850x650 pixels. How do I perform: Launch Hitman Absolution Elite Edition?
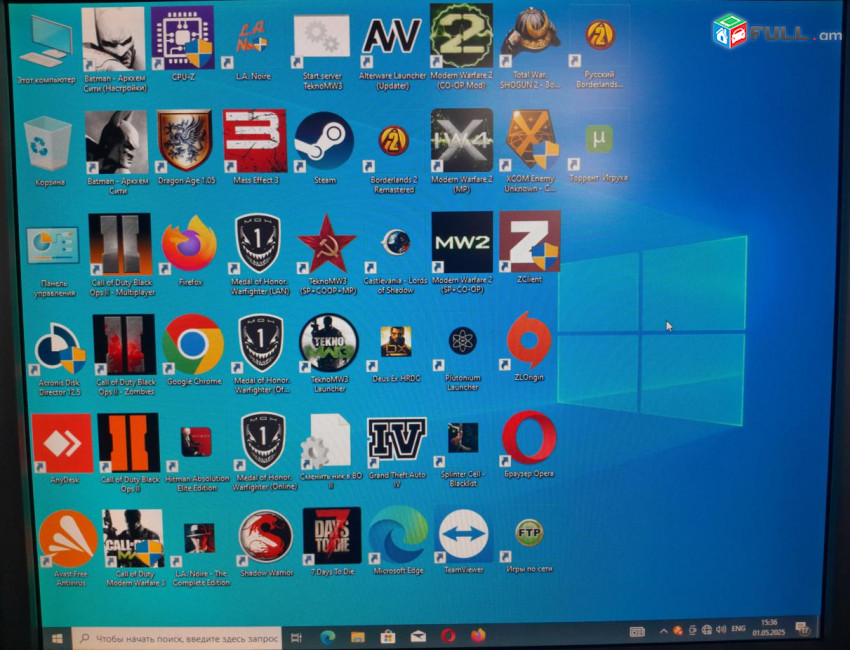click(x=196, y=441)
